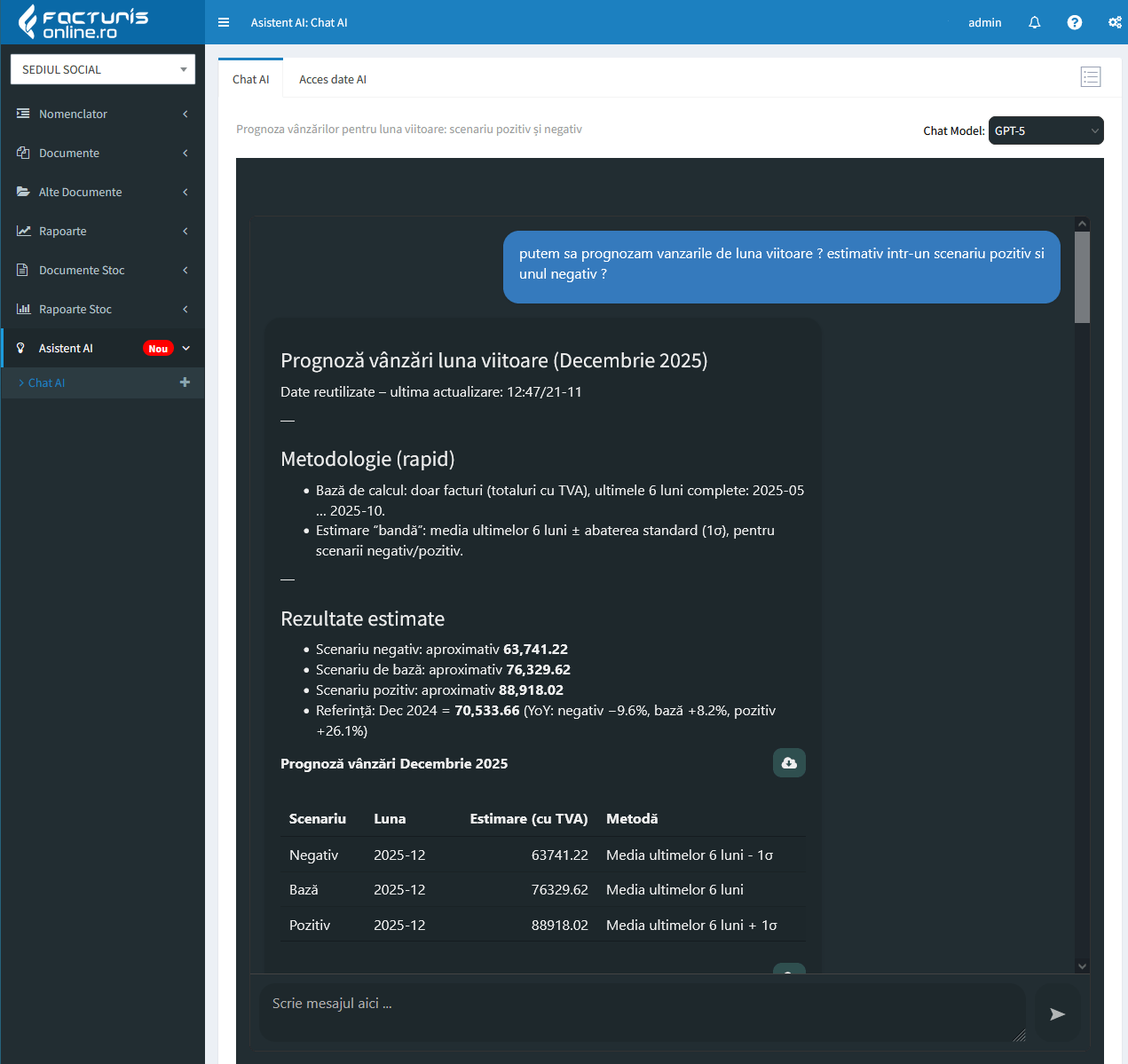The height and width of the screenshot is (1064, 1128).
Task: Expand the Rapoarte sidebar menu
Action: pyautogui.click(x=102, y=231)
